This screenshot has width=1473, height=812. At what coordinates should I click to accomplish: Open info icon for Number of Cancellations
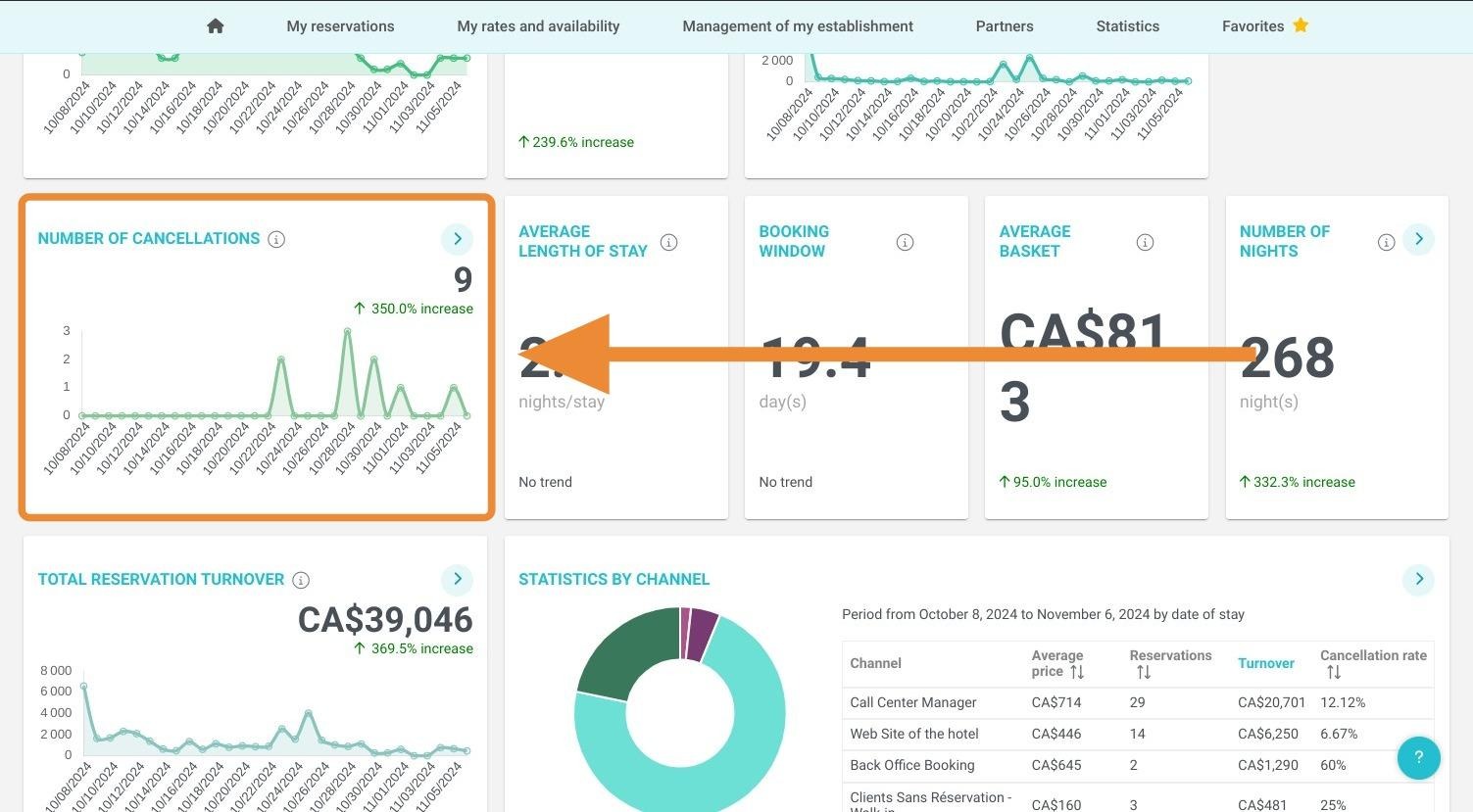(276, 239)
